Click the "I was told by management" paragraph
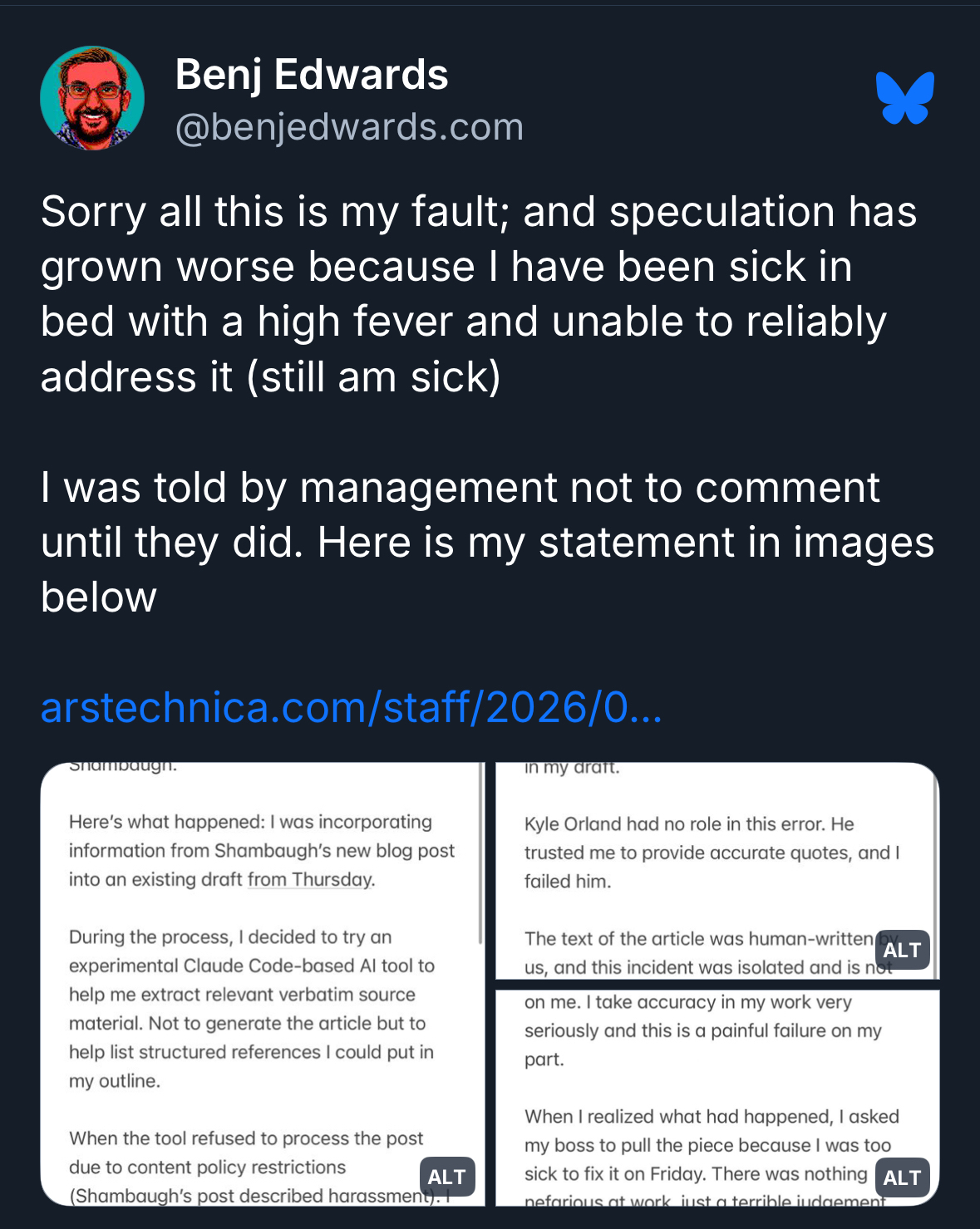Image resolution: width=980 pixels, height=1229 pixels. (x=486, y=542)
